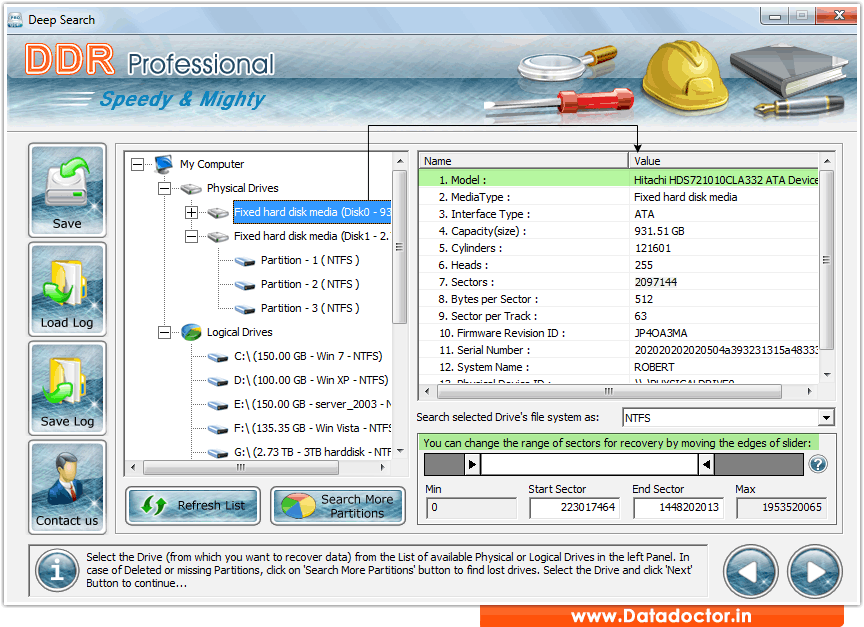Screen dimensions: 864x627
Task: Click the '931.51 GB' capacity value
Action: point(659,231)
